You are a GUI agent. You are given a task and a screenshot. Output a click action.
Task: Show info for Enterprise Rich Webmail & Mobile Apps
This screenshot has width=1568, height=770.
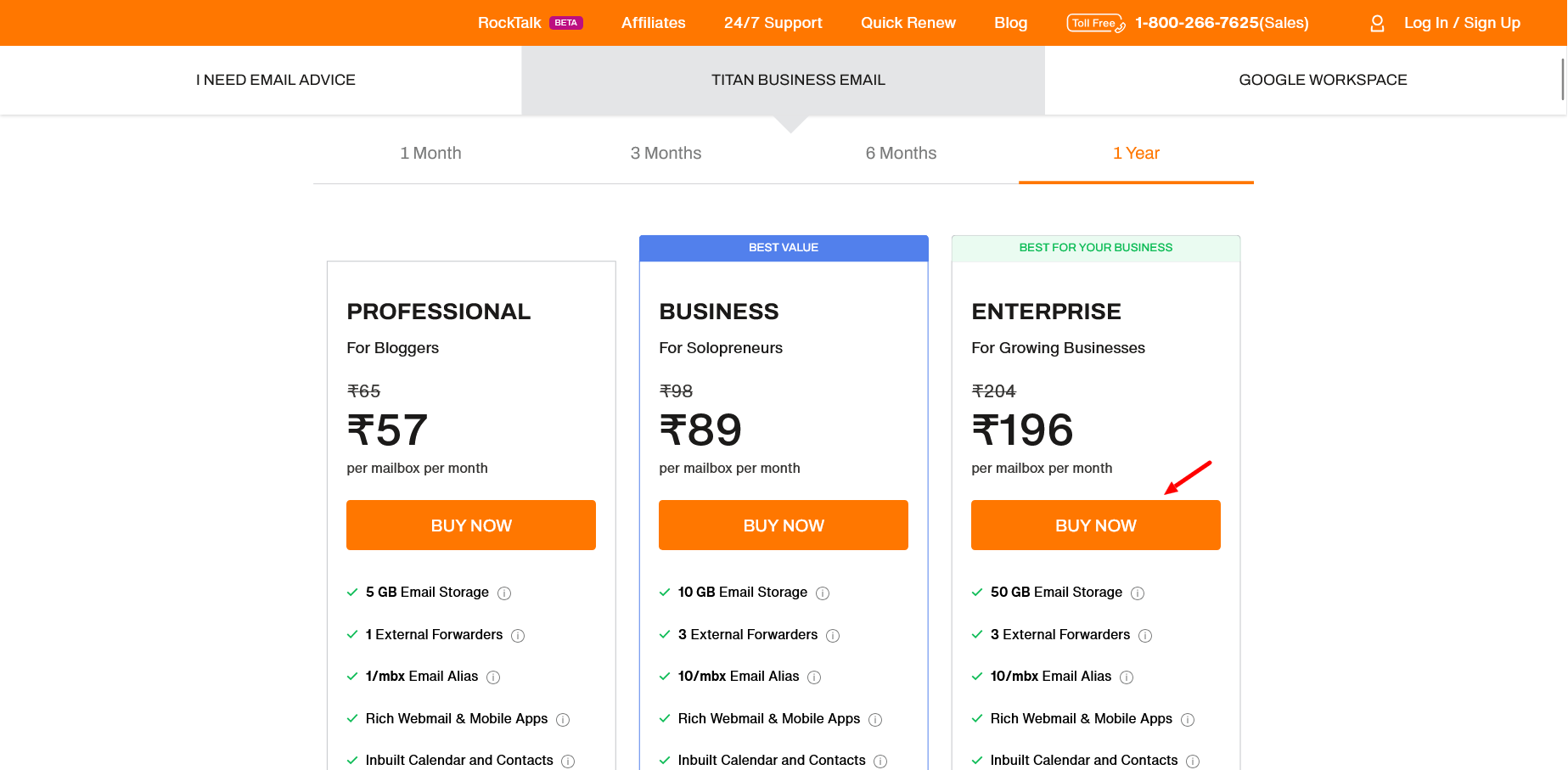1188,720
